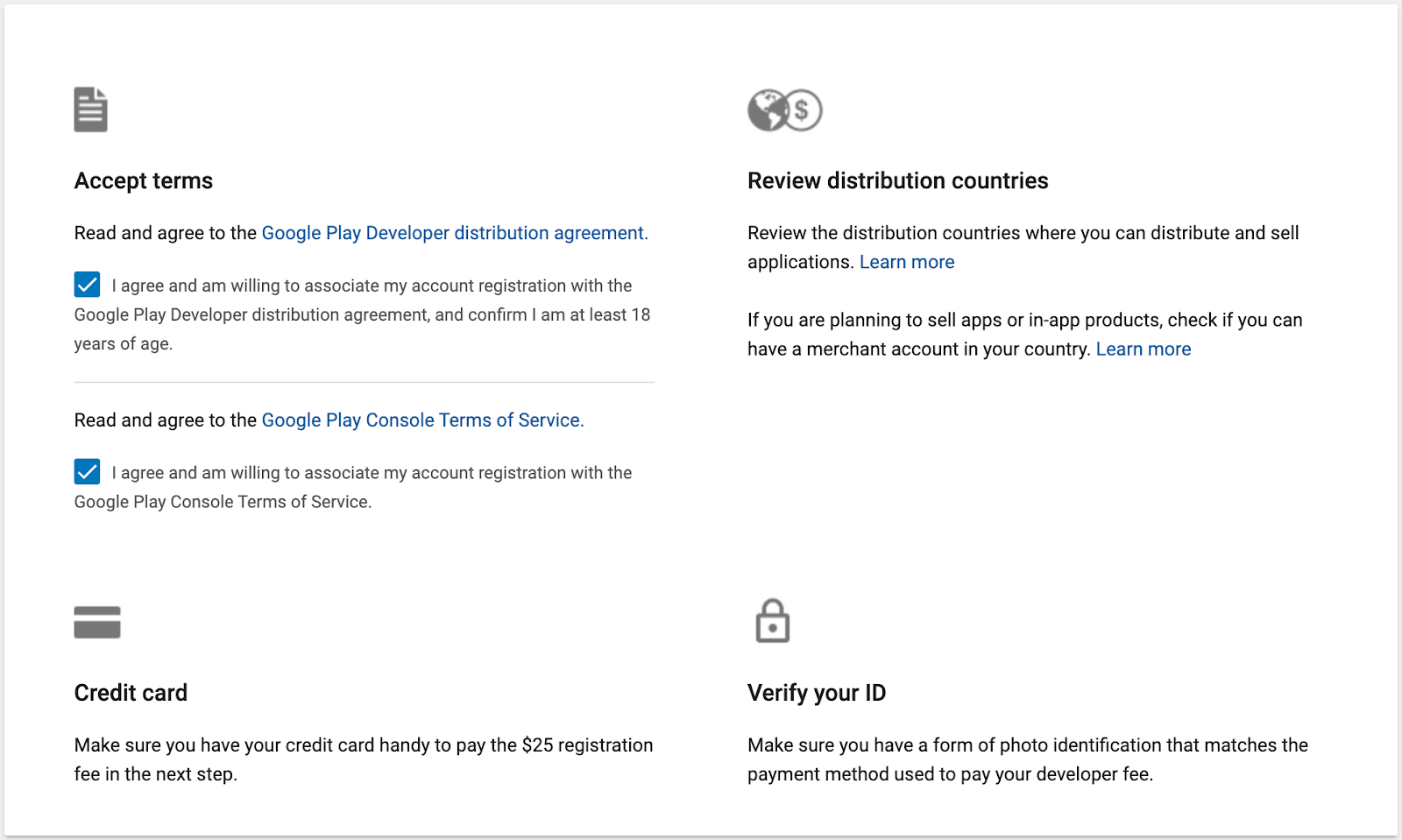Click the Credit card heading
The image size is (1402, 840).
[x=131, y=693]
